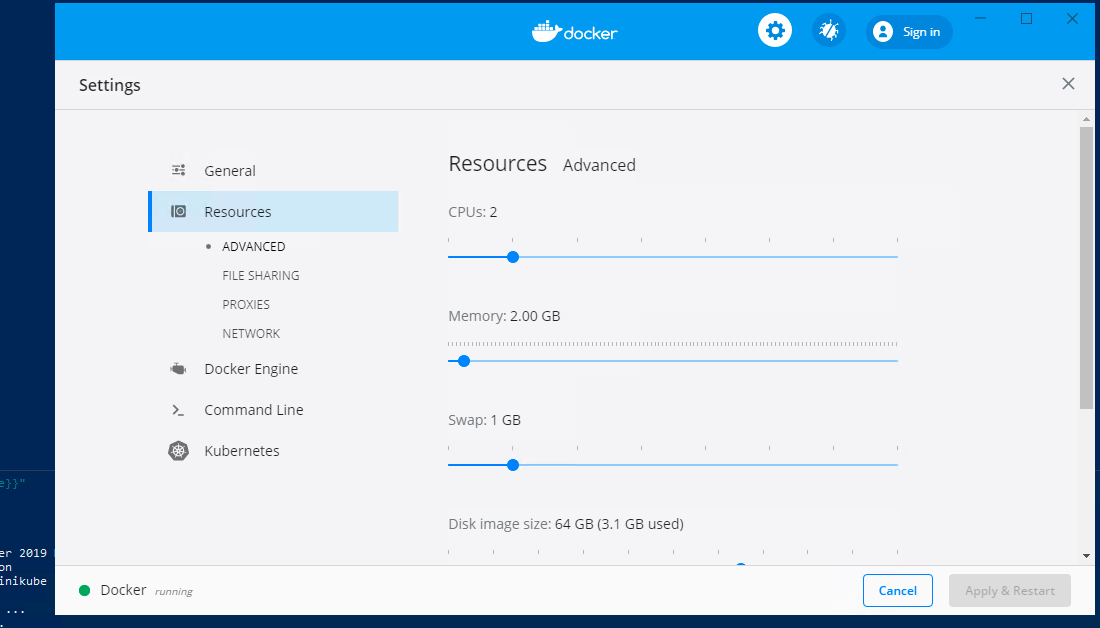
Task: Open settings via the gear icon
Action: coord(774,31)
